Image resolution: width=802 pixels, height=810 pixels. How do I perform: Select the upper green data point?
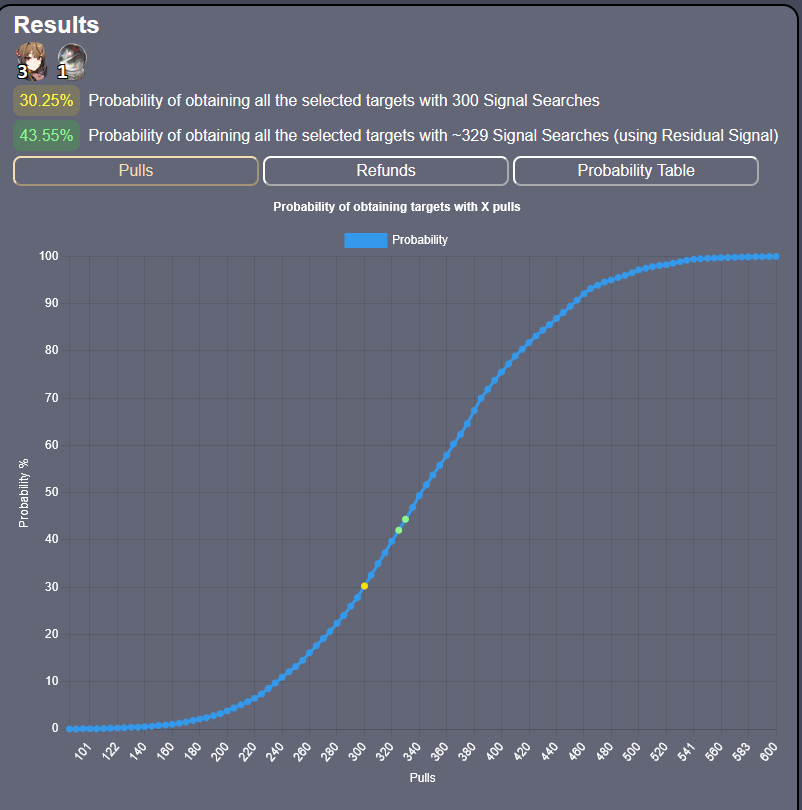coord(405,519)
